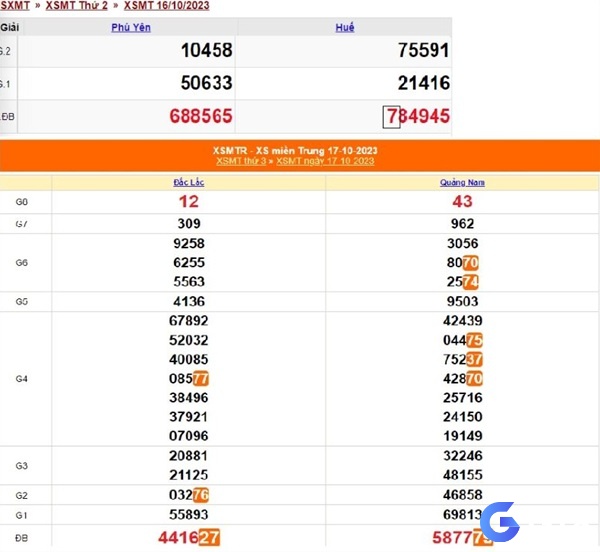Select Đắc Lắc G4 number 38496
This screenshot has height=552, width=600.
tap(189, 397)
